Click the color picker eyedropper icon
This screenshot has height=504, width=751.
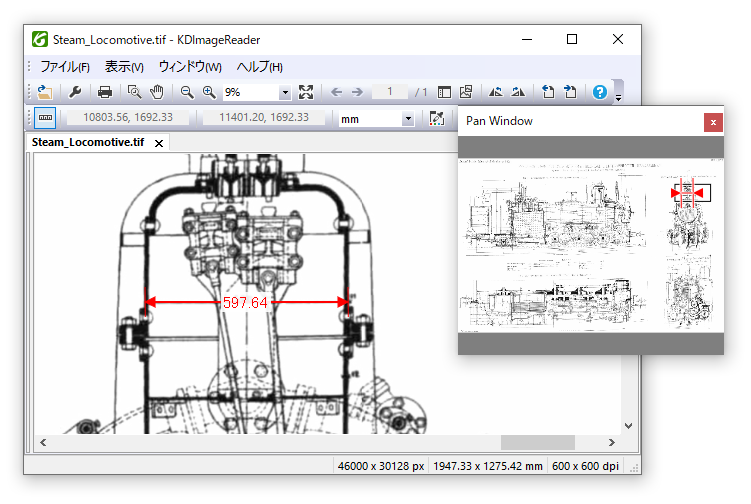tap(437, 118)
